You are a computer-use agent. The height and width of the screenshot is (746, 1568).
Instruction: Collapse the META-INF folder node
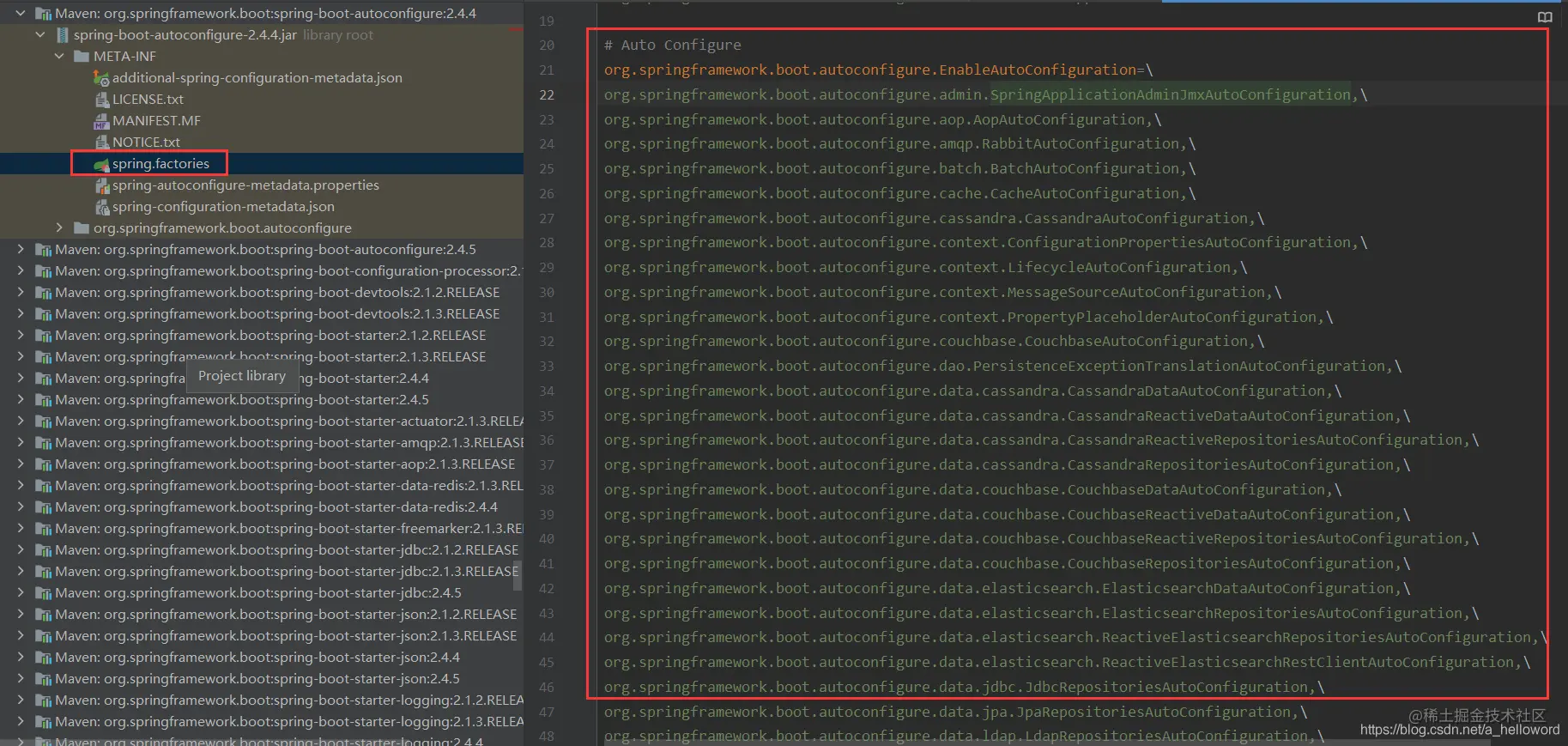pyautogui.click(x=59, y=57)
